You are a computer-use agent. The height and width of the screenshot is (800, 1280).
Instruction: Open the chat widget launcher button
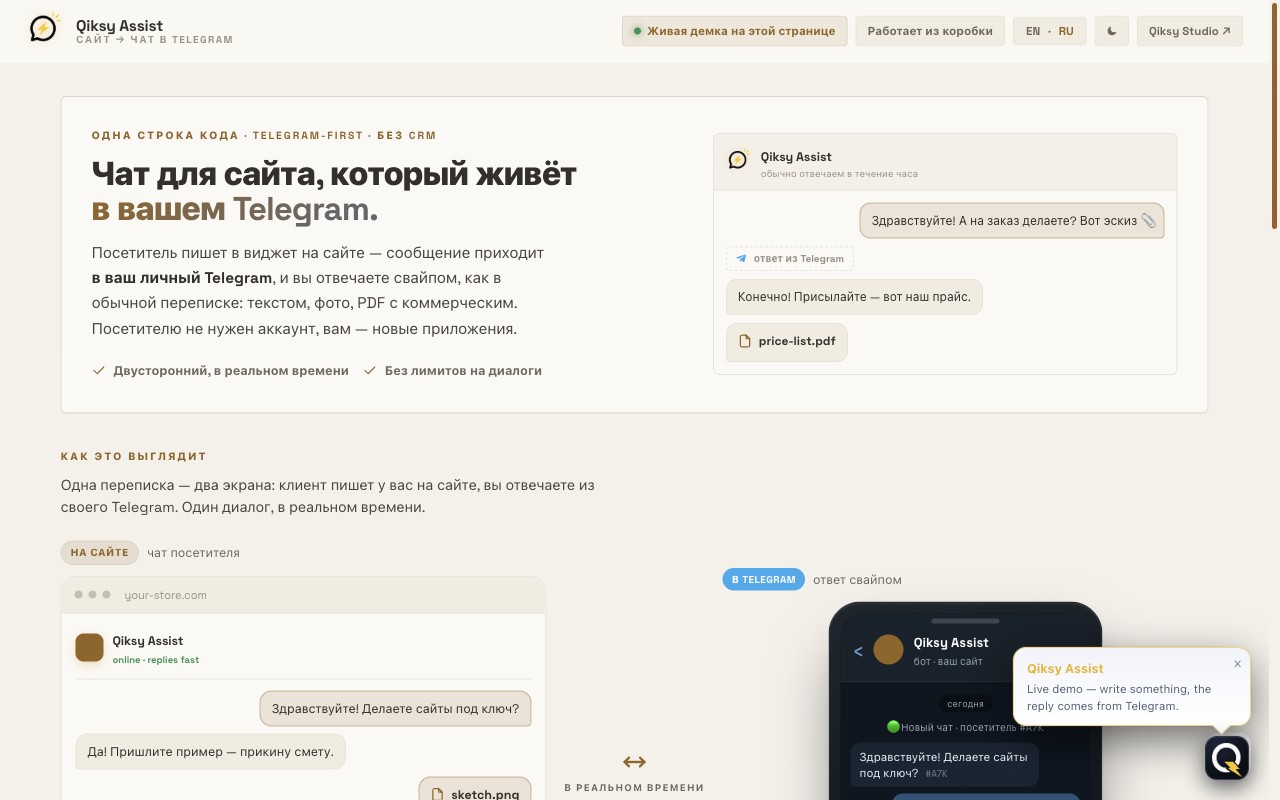(1227, 758)
